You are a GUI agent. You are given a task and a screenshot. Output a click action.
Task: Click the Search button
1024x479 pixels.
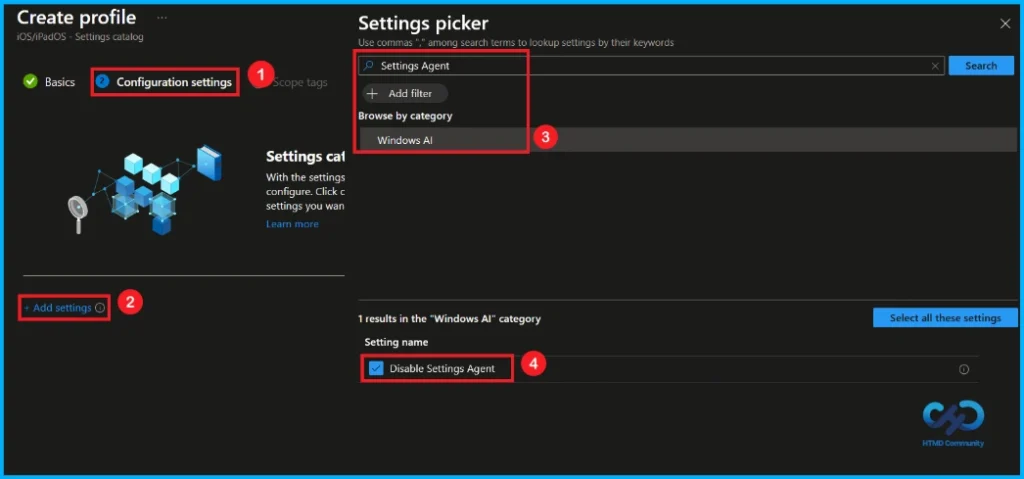(x=981, y=65)
